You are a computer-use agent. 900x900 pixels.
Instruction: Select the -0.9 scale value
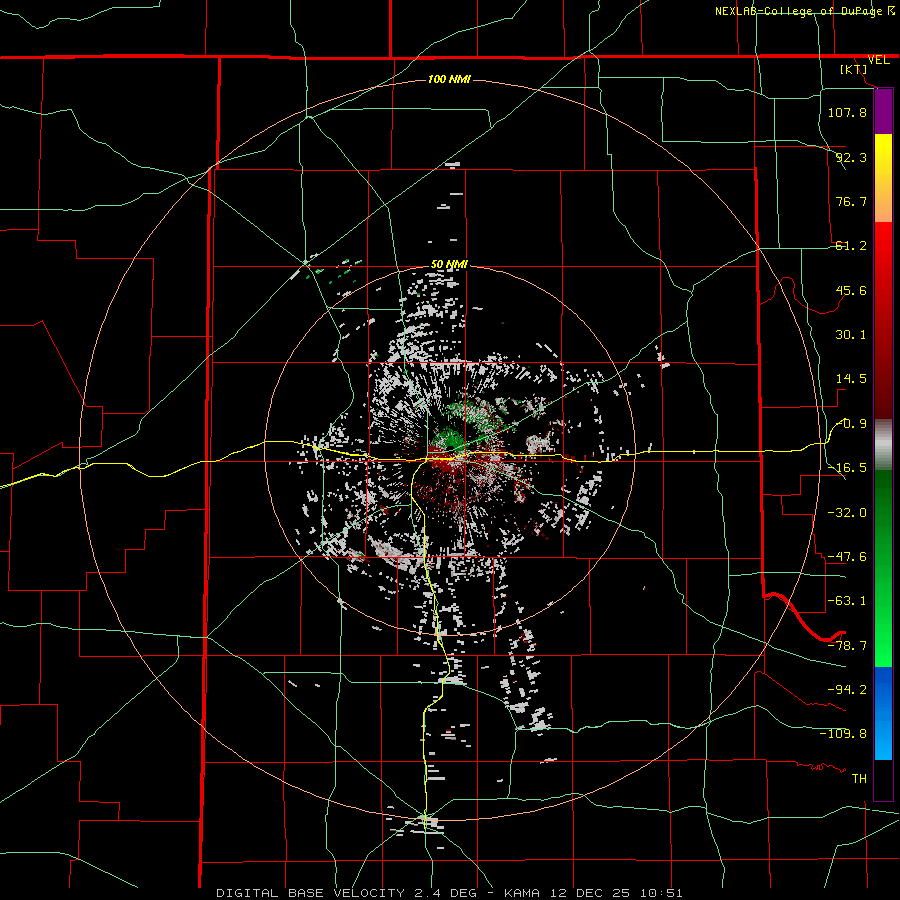point(852,424)
